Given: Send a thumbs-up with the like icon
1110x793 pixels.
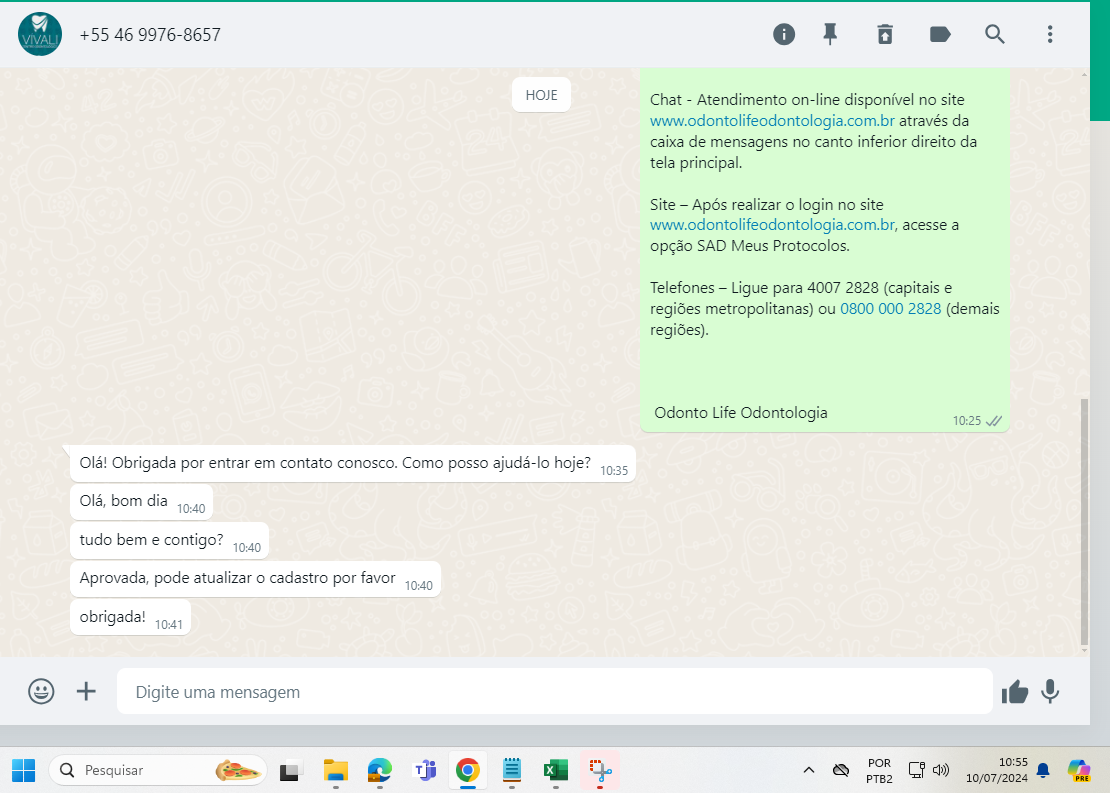Looking at the screenshot, I should point(1014,692).
